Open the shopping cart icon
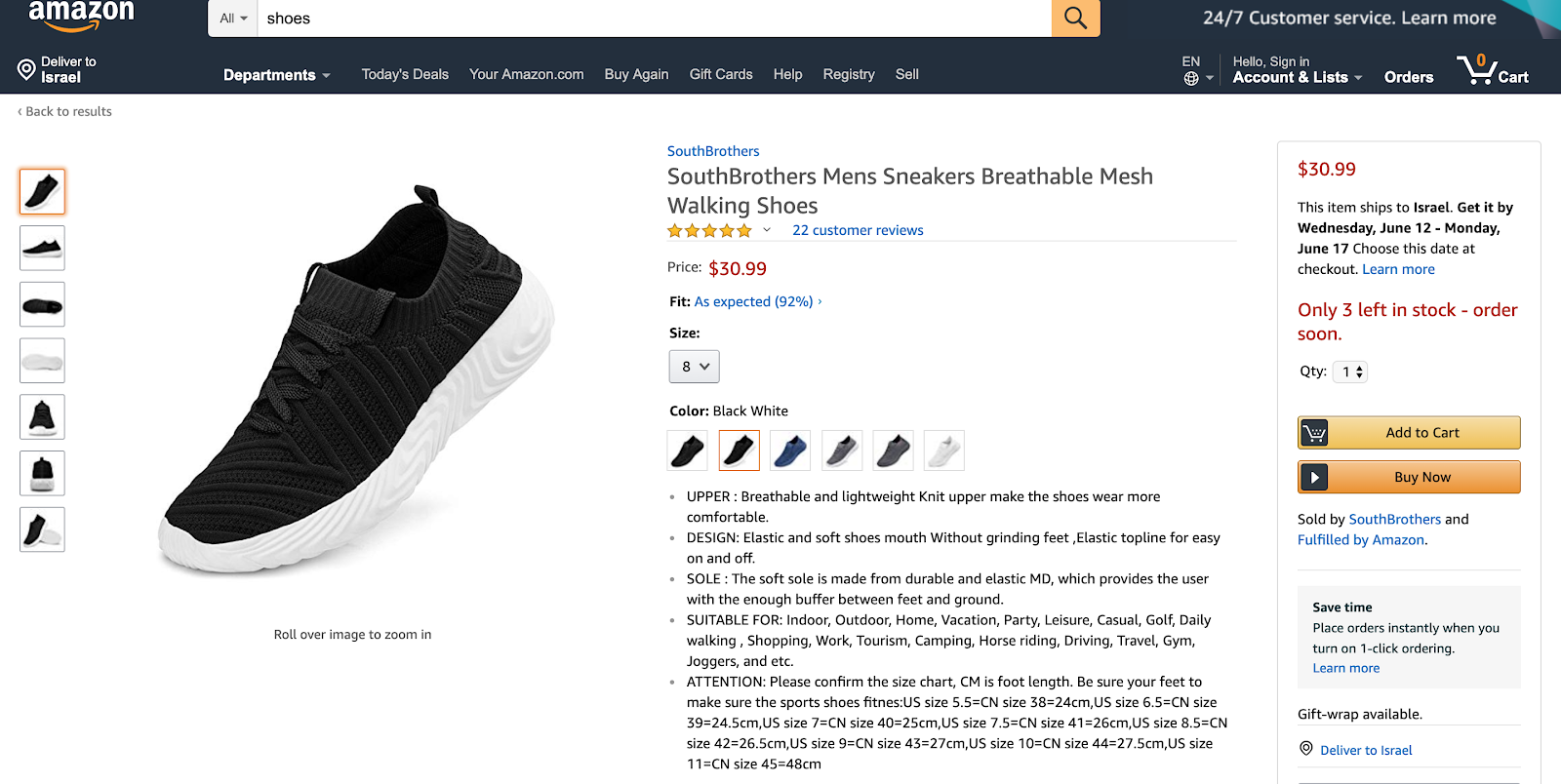Screen dimensions: 1561x784 (1492, 70)
